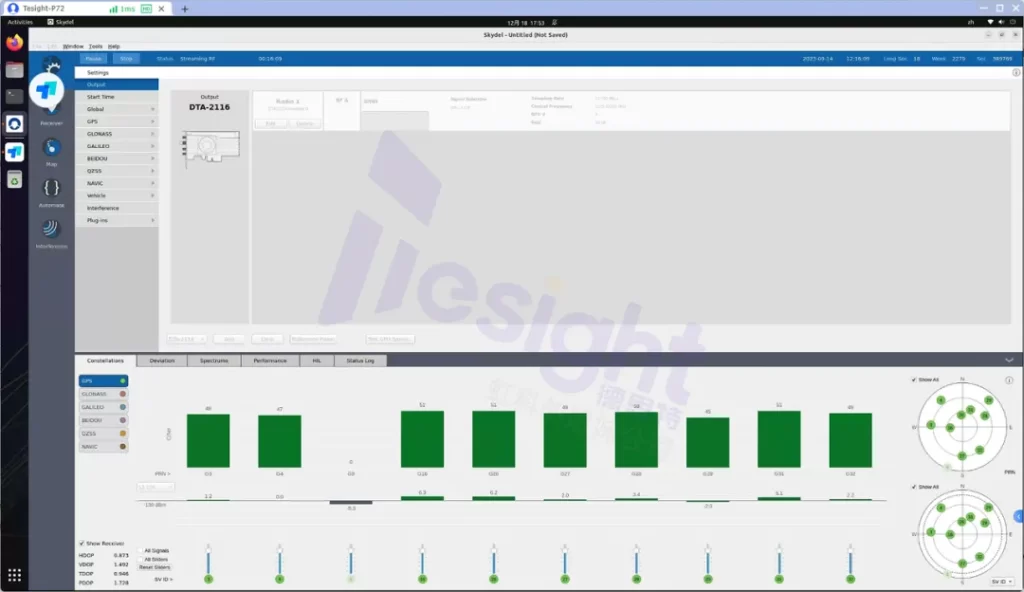Open the Map view icon
The image size is (1024, 592).
click(51, 148)
